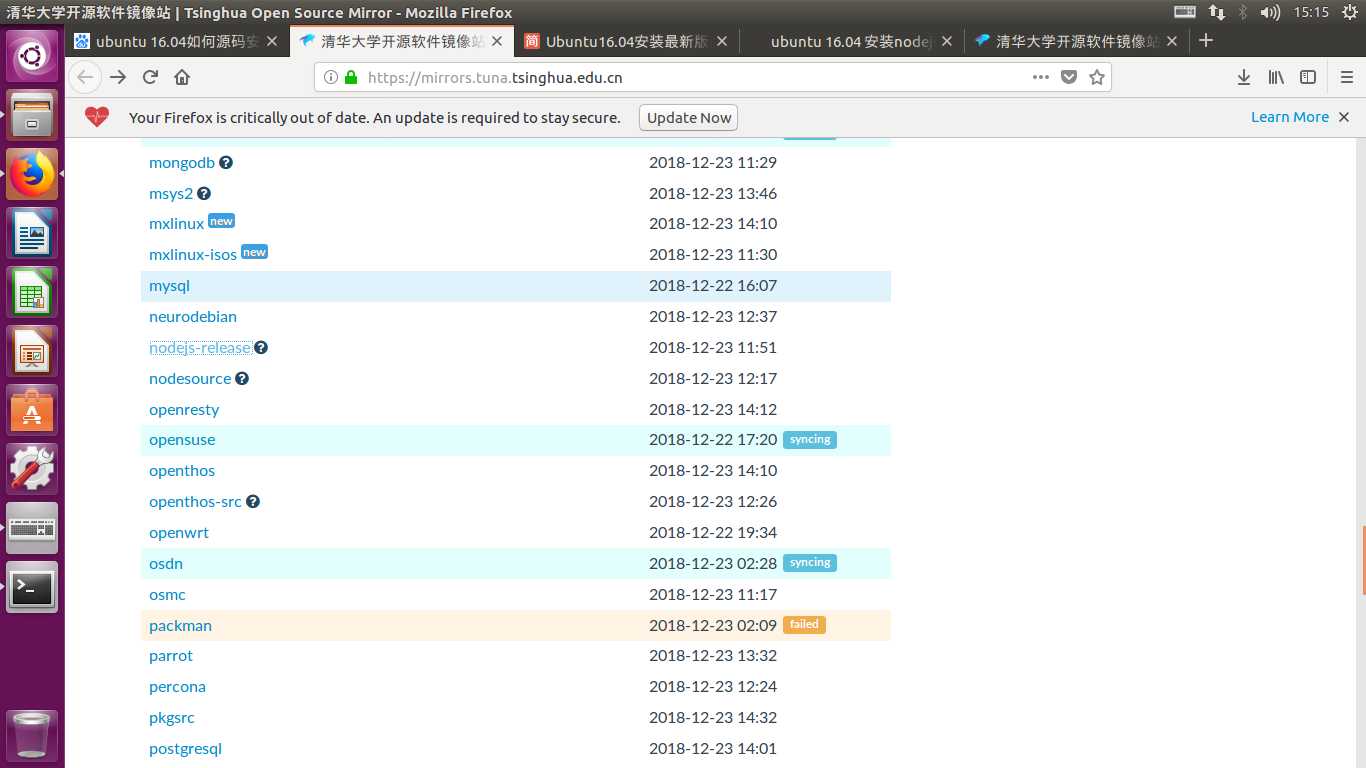The width and height of the screenshot is (1366, 768).
Task: Open LibreOffice Writer from dock
Action: [32, 233]
